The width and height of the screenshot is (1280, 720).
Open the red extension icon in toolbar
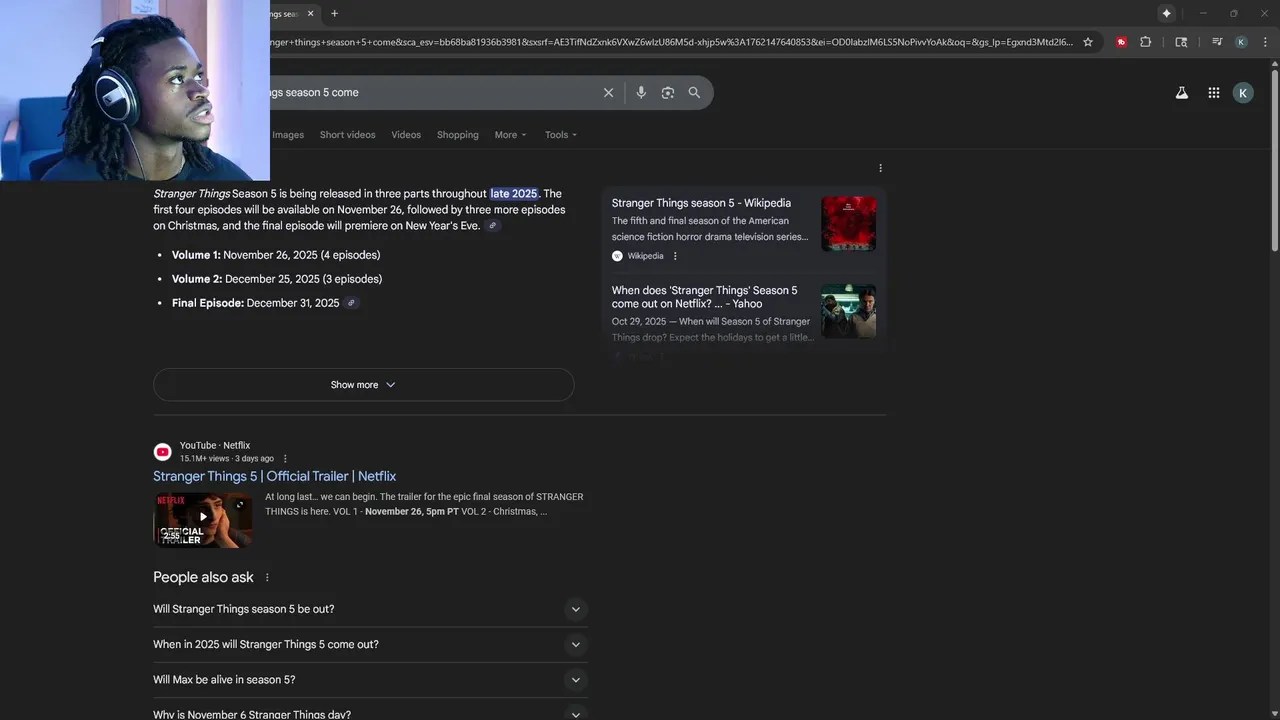[x=1121, y=42]
